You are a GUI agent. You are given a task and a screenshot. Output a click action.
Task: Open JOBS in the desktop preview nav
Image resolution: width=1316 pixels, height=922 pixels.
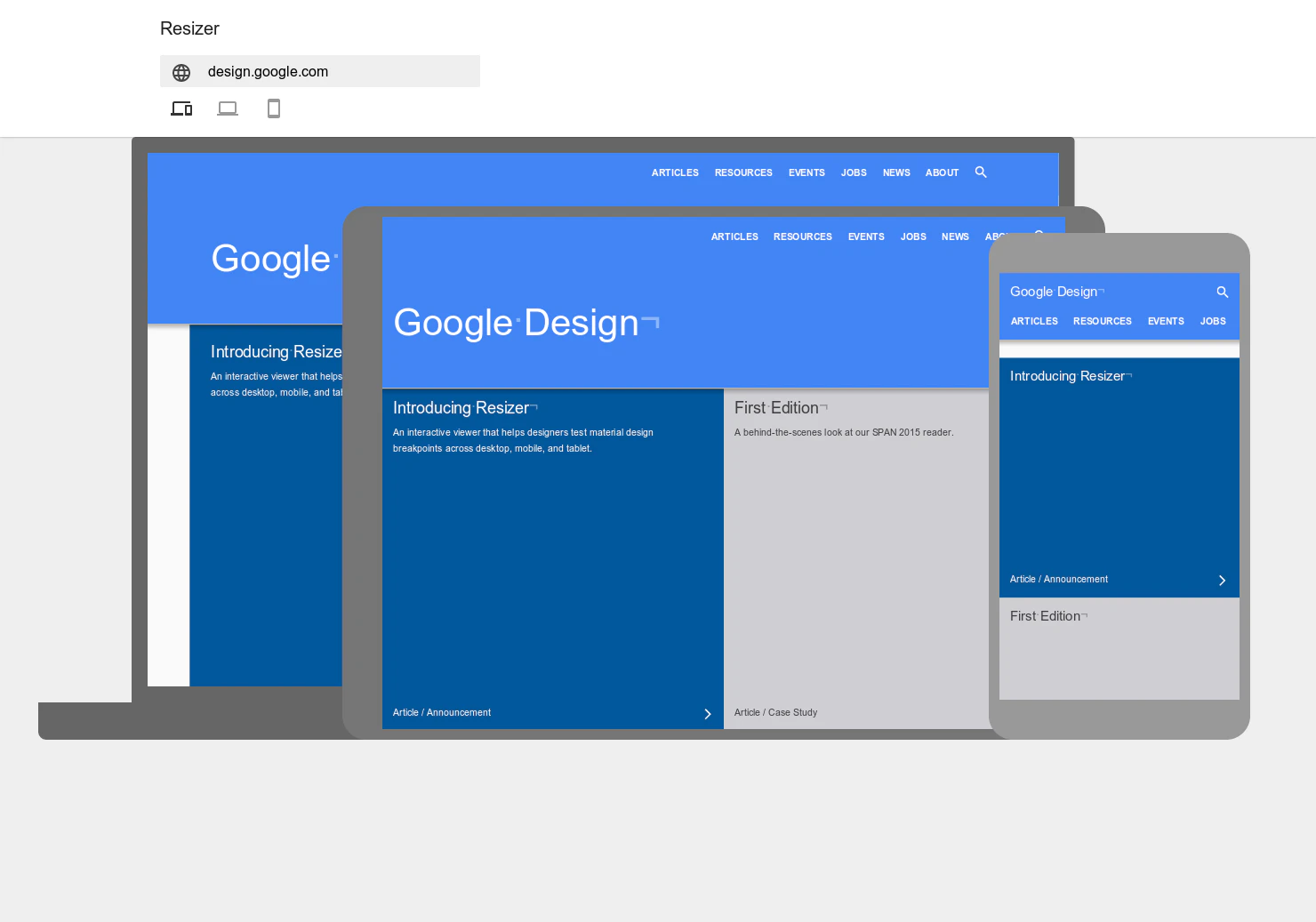(x=854, y=172)
